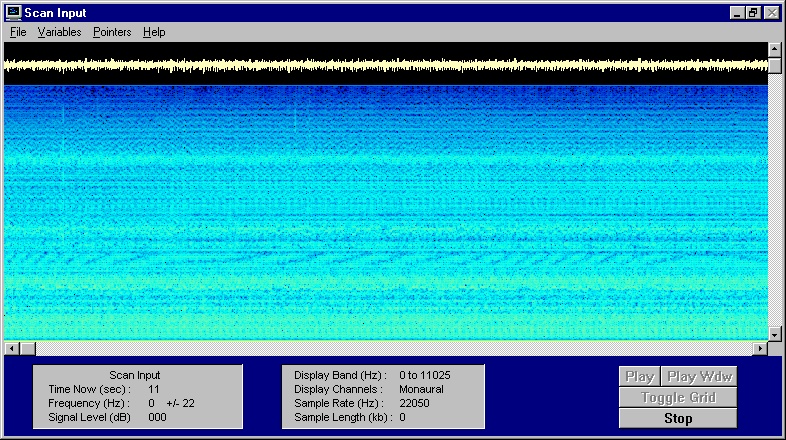This screenshot has width=786, height=440.
Task: Click the yellow waveform trace strip
Action: tap(385, 65)
